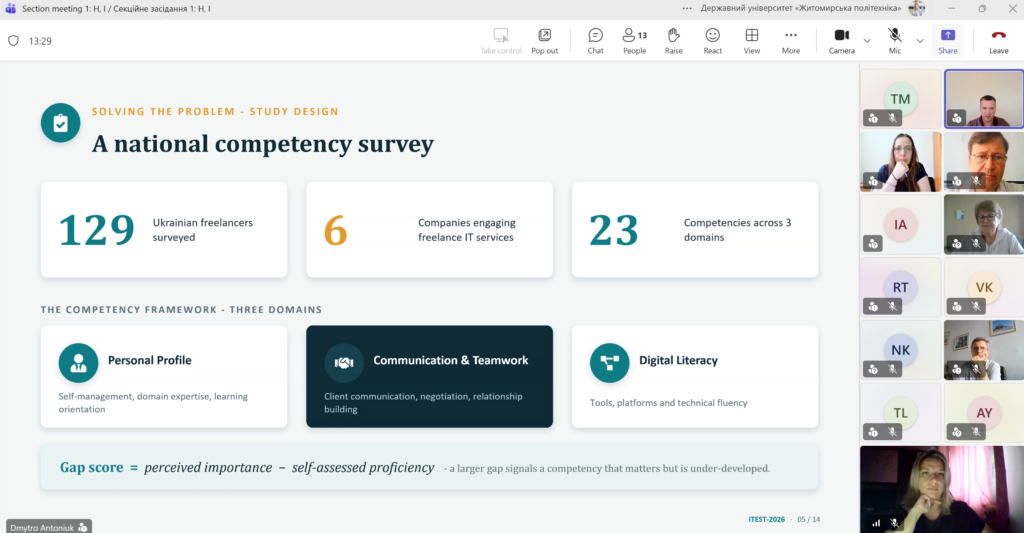Viewport: 1024px width, 533px height.
Task: Click the 'A national competency survey' heading
Action: (x=263, y=144)
